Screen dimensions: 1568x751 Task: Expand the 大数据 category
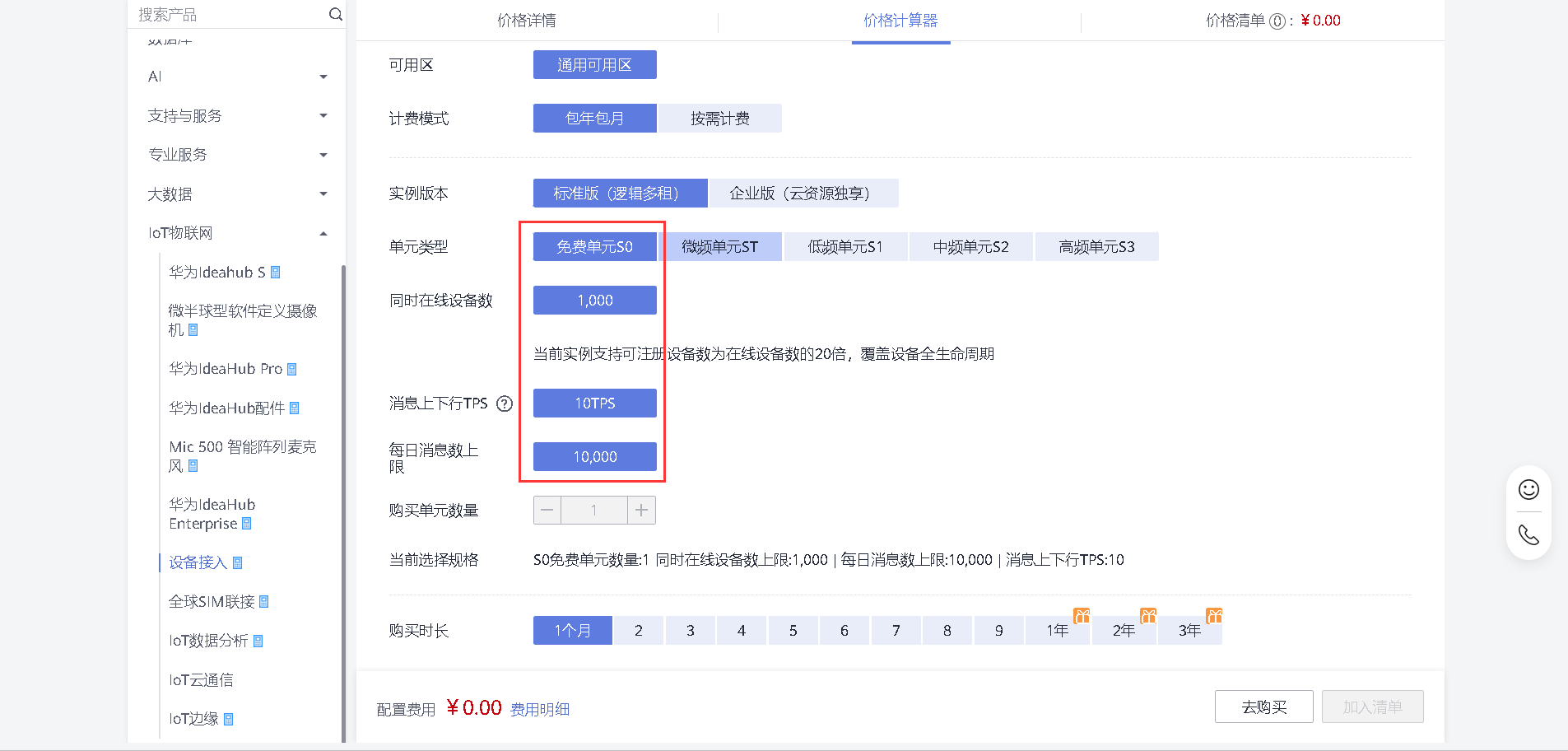pyautogui.click(x=323, y=194)
